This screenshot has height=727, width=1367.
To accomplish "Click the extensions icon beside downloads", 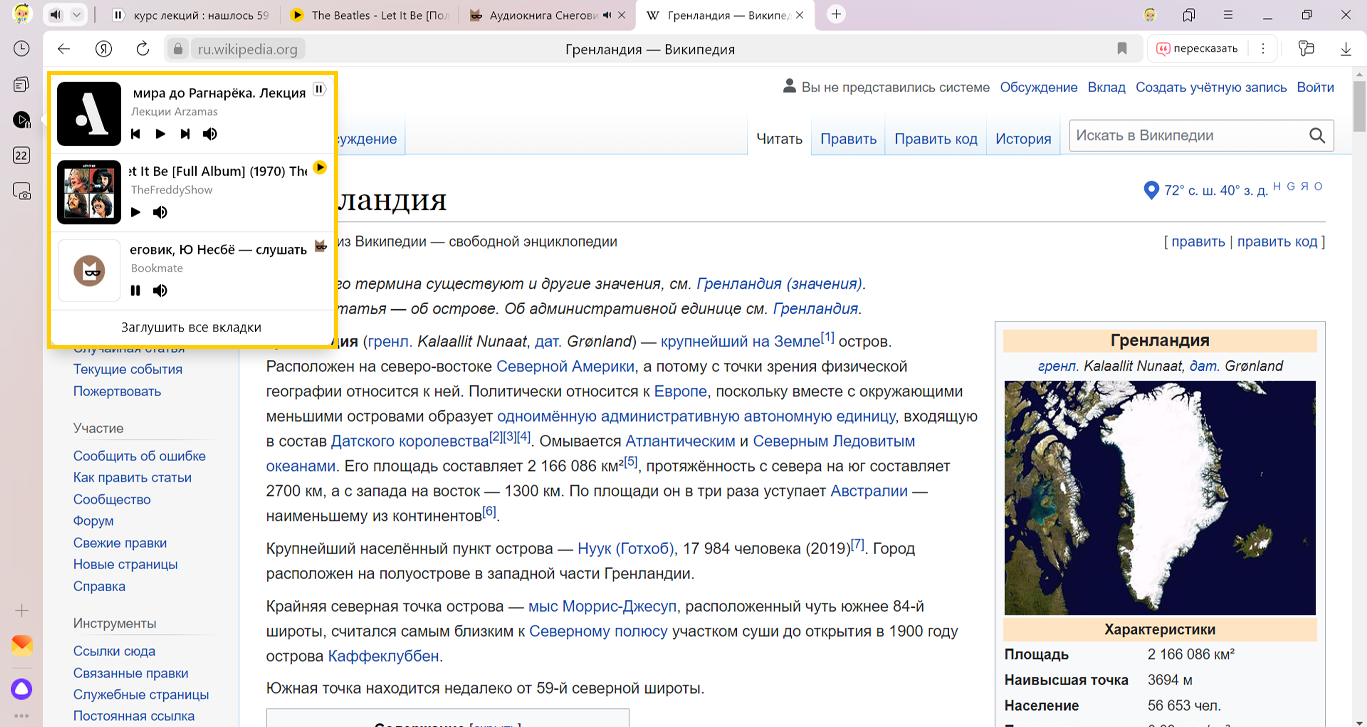I will [1306, 49].
